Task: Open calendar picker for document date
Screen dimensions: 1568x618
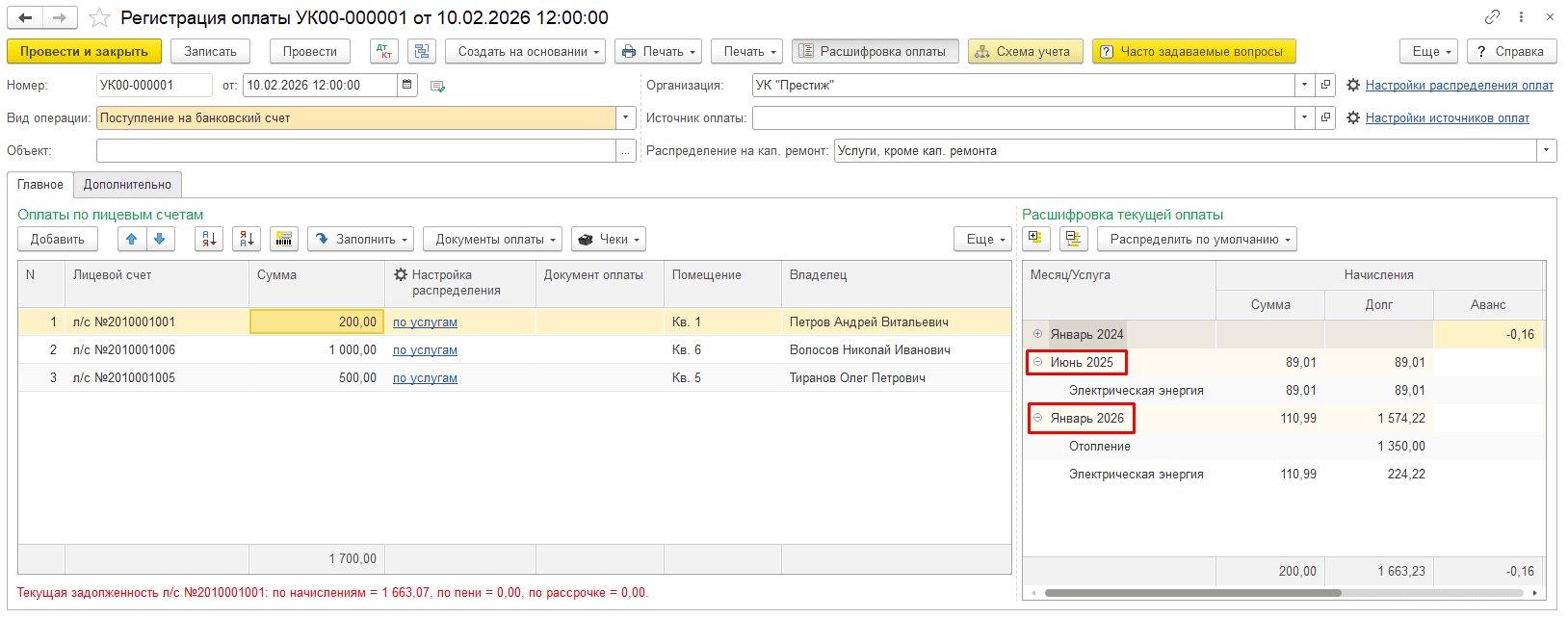Action: coord(407,85)
